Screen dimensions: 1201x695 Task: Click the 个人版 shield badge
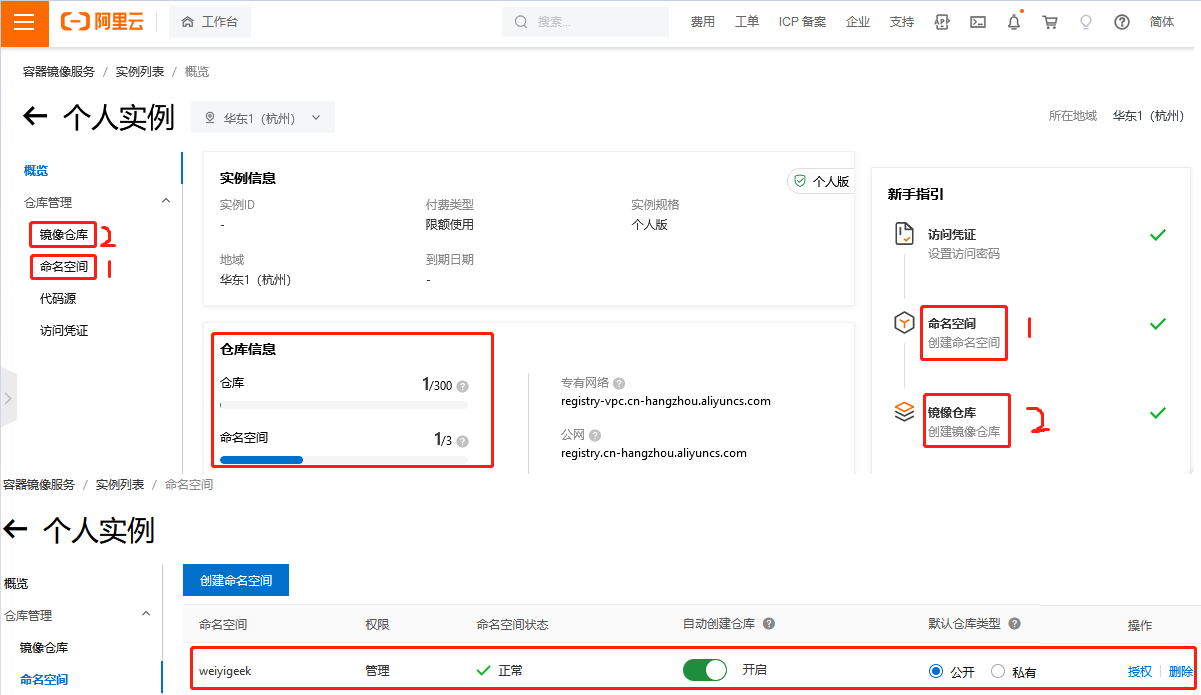(x=820, y=181)
